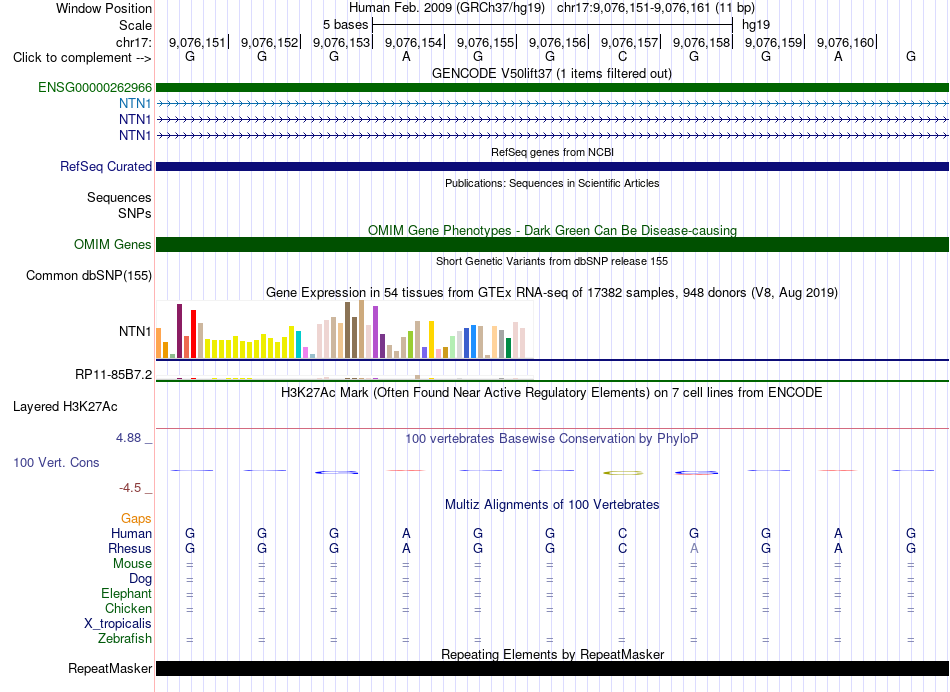Click the dark blue RefSeq Curated bar
Viewport: 950px width, 692px height.
tap(552, 166)
